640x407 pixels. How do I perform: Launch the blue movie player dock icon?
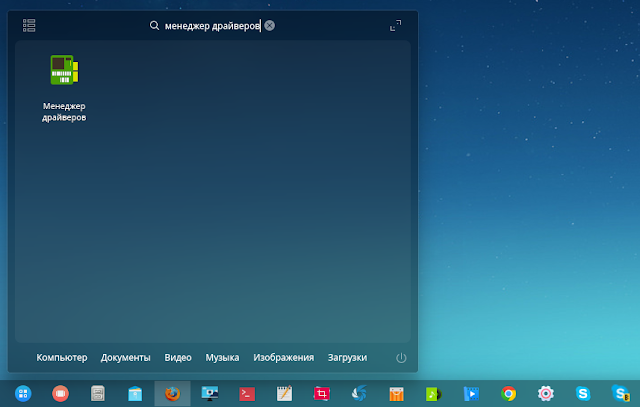click(x=471, y=394)
